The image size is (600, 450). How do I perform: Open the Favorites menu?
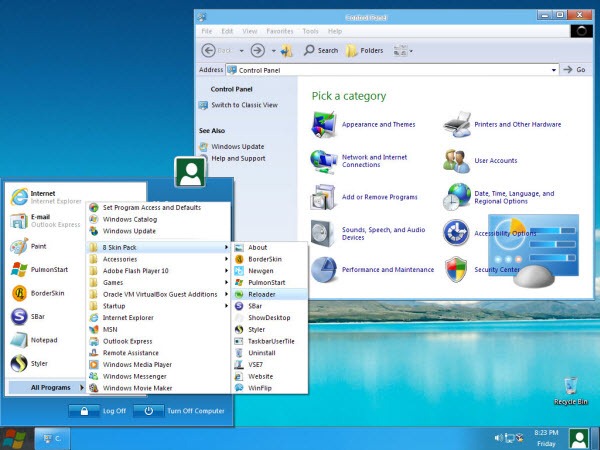click(280, 31)
